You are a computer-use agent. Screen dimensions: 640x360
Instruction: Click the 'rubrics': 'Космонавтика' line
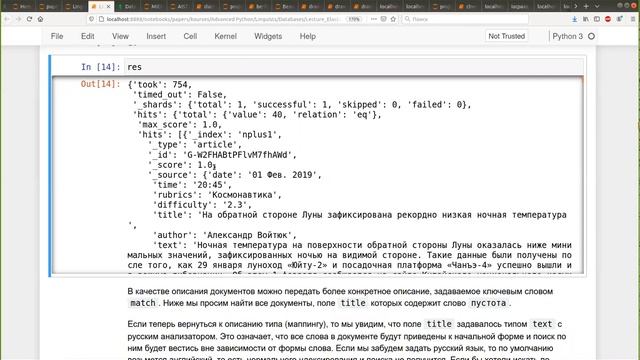(217, 195)
